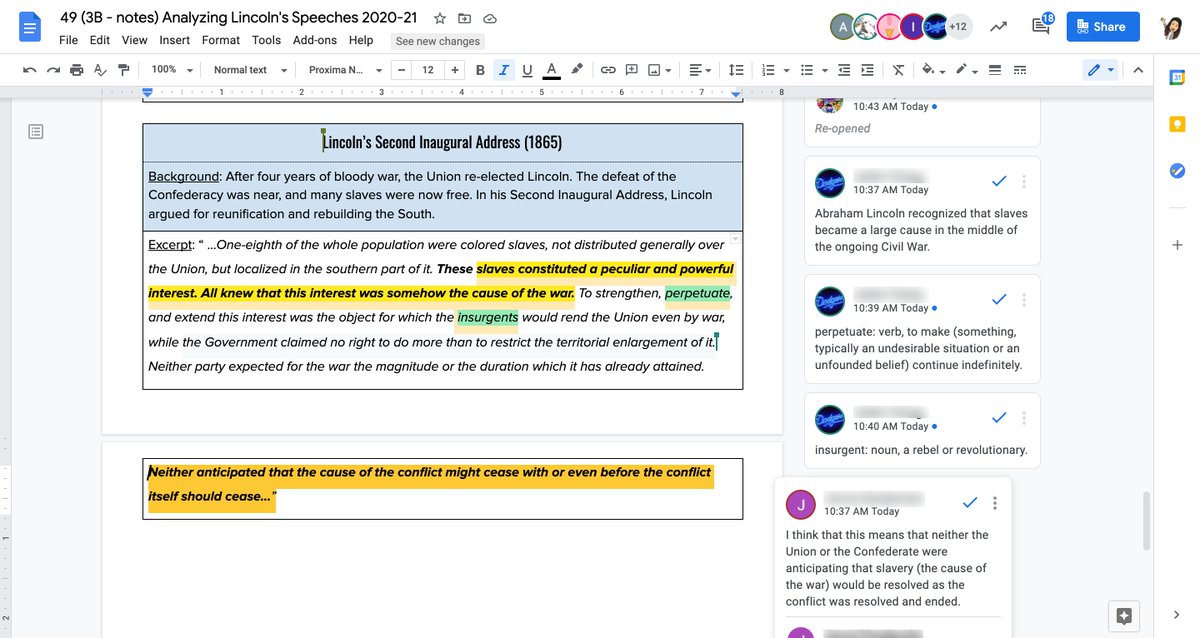
Task: Open the editing mode dropdown
Action: [x=1100, y=70]
